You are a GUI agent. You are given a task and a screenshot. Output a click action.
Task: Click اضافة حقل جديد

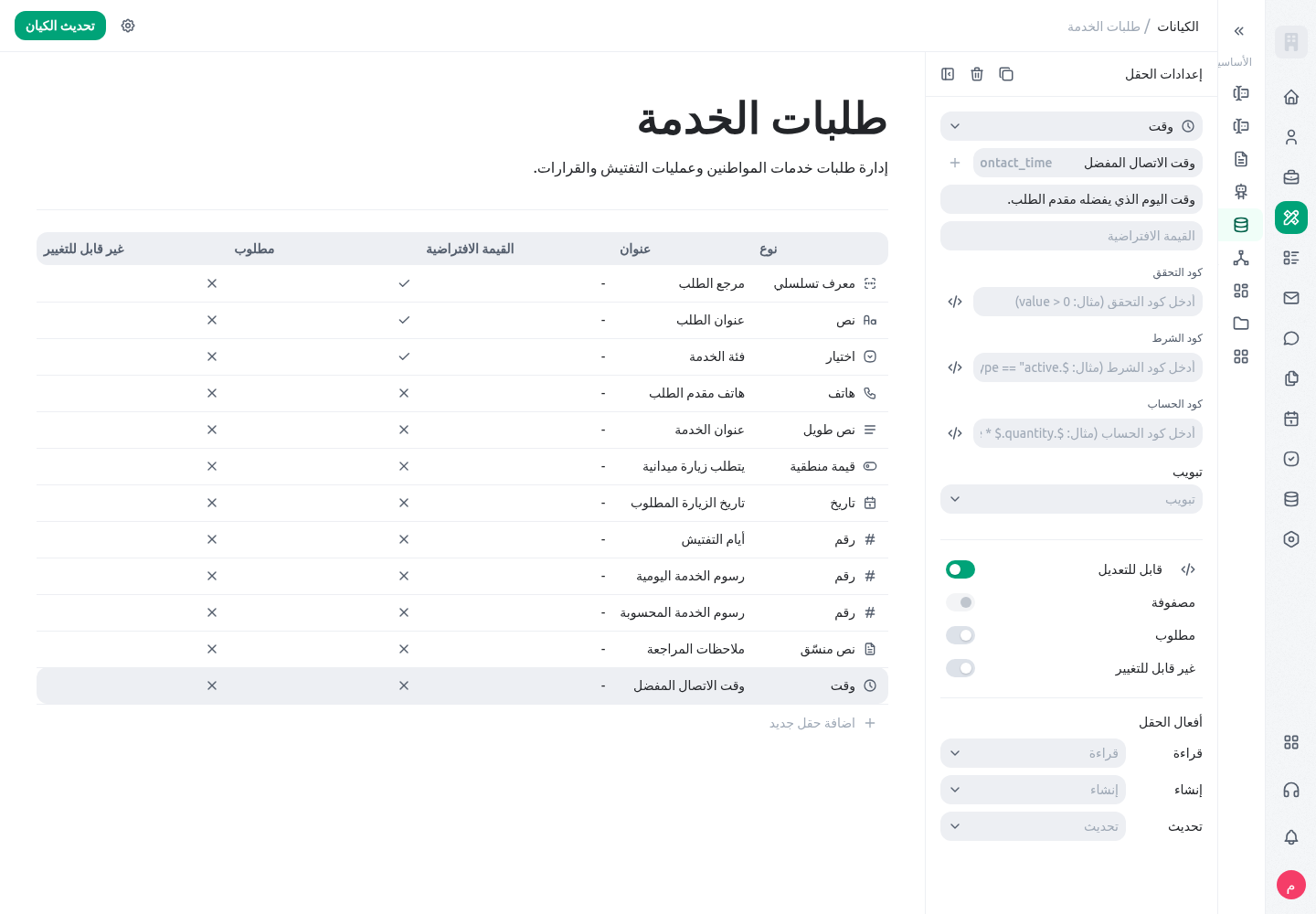(822, 723)
